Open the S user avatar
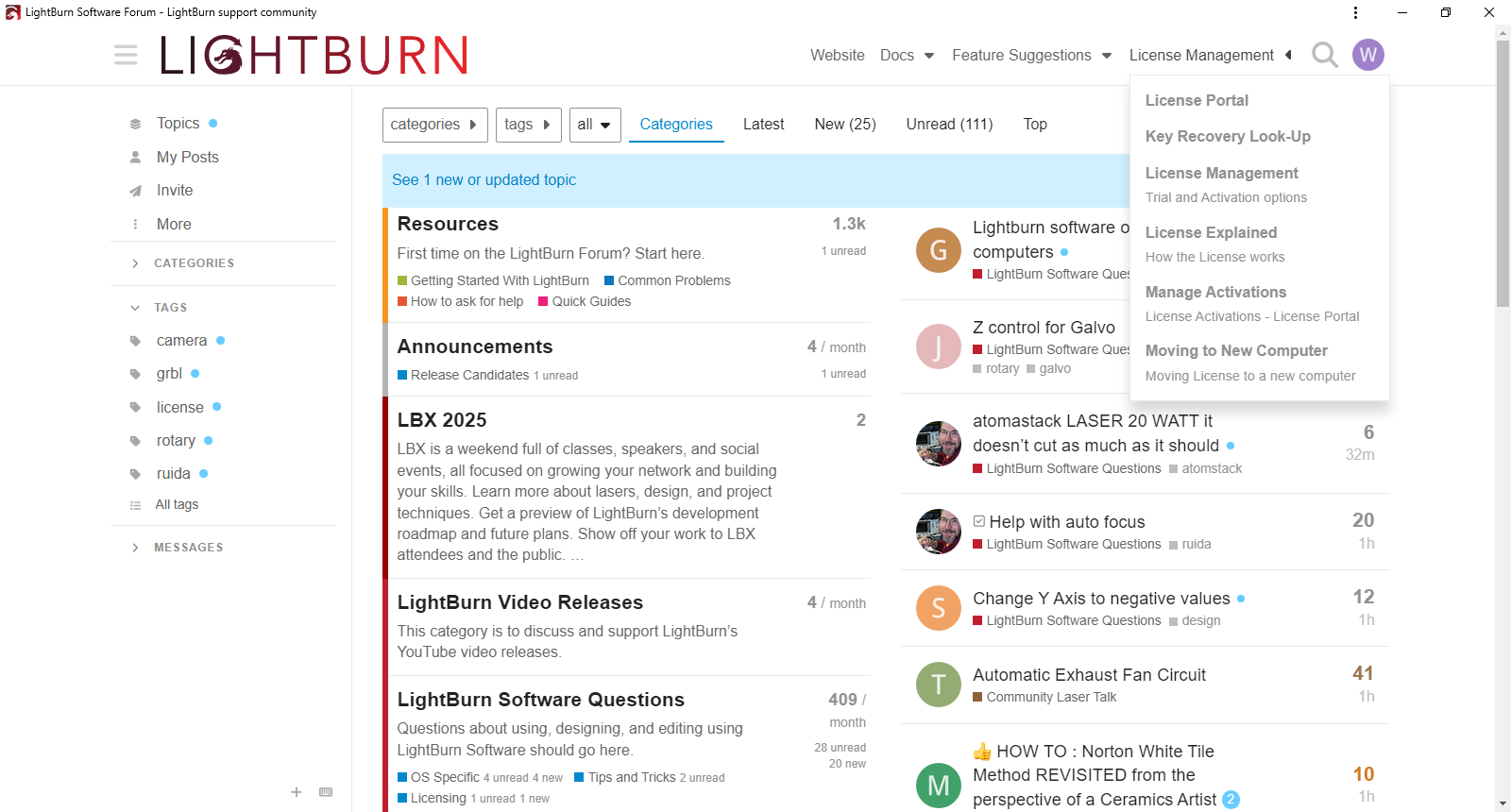1511x812 pixels. pyautogui.click(x=939, y=608)
